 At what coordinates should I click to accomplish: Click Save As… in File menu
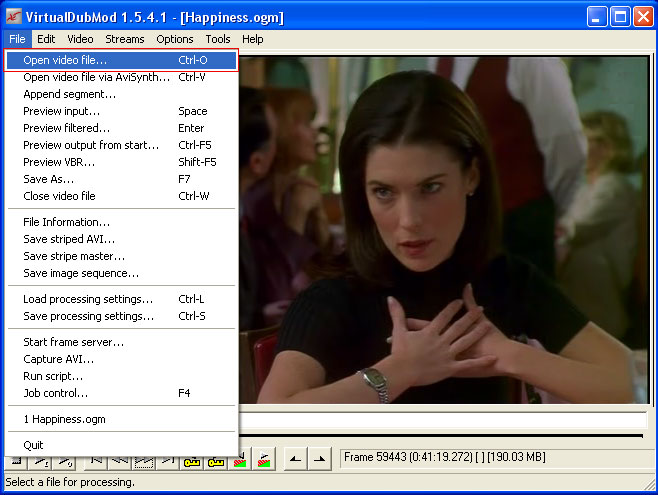[x=121, y=179]
